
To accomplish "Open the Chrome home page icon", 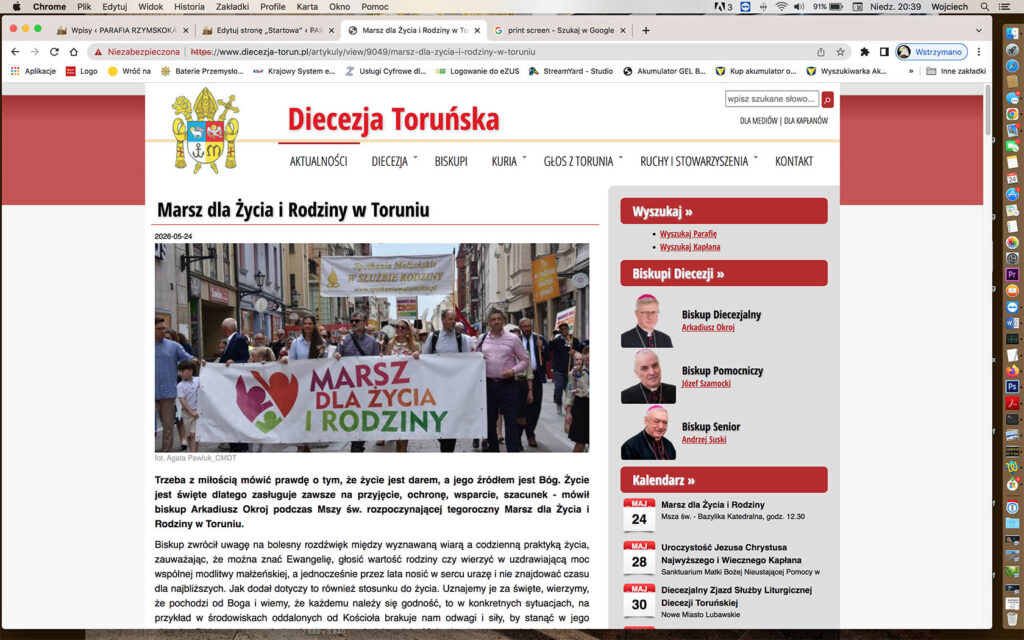I will [74, 52].
